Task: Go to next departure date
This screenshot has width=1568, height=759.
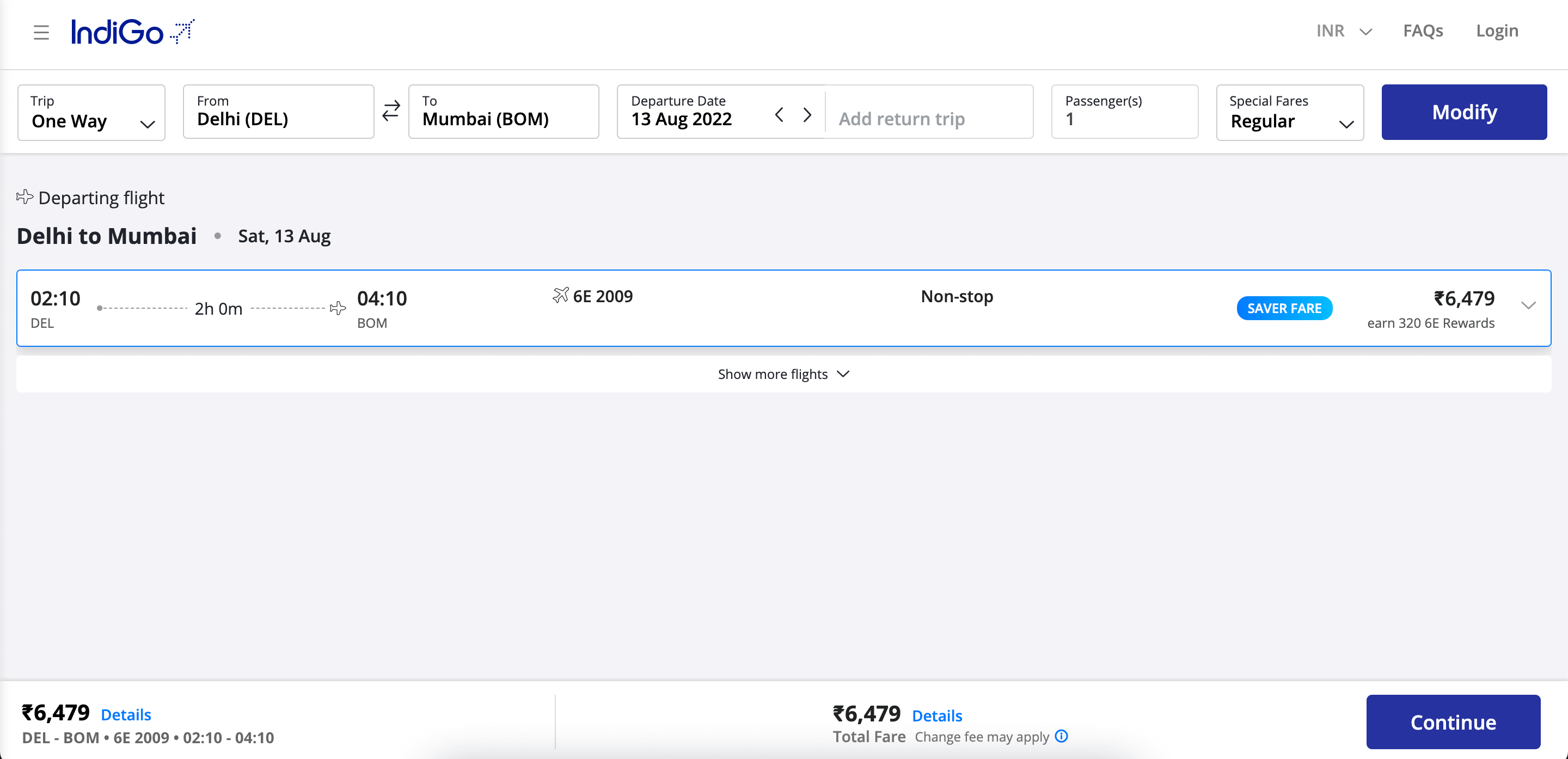Action: coord(807,114)
